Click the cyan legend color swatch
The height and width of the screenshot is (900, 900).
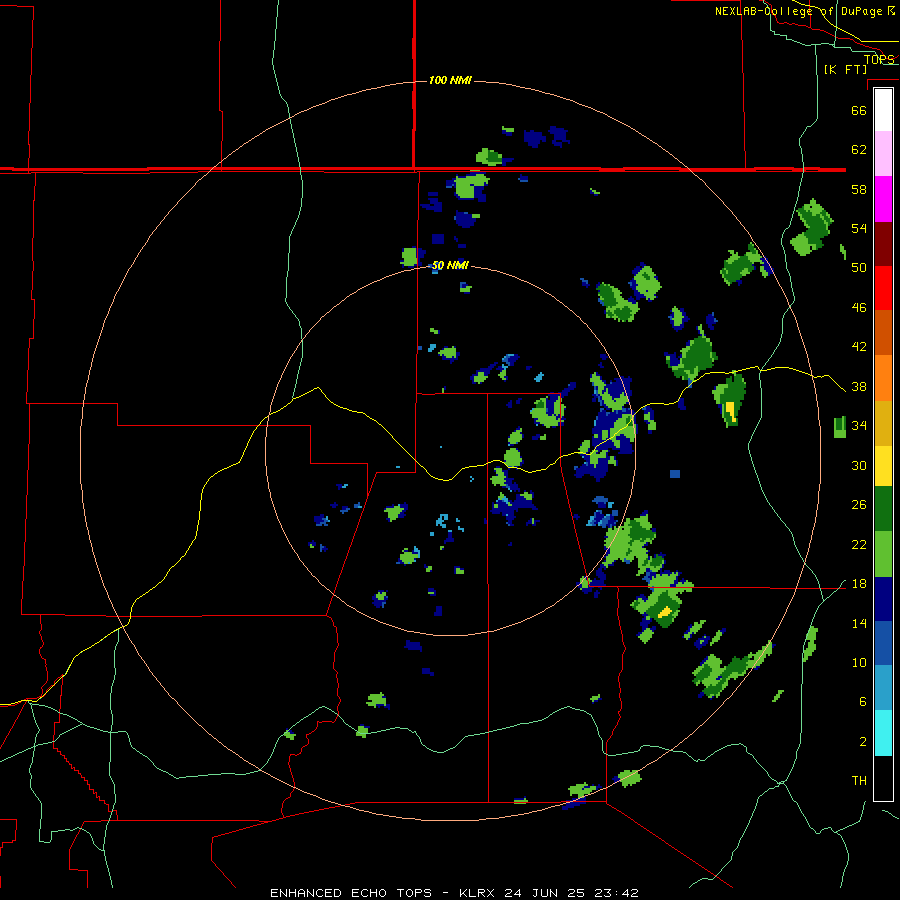coord(883,733)
